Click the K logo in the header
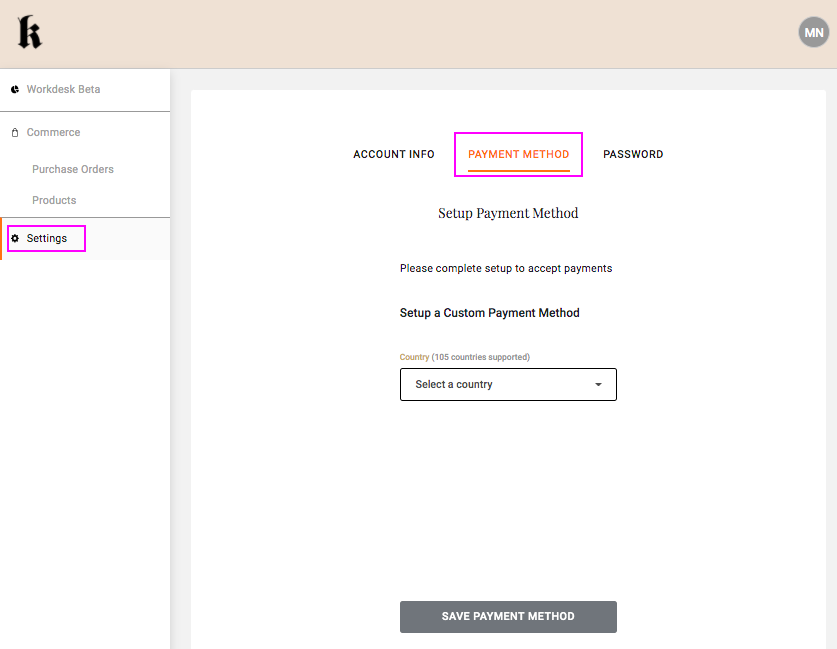 [x=29, y=33]
